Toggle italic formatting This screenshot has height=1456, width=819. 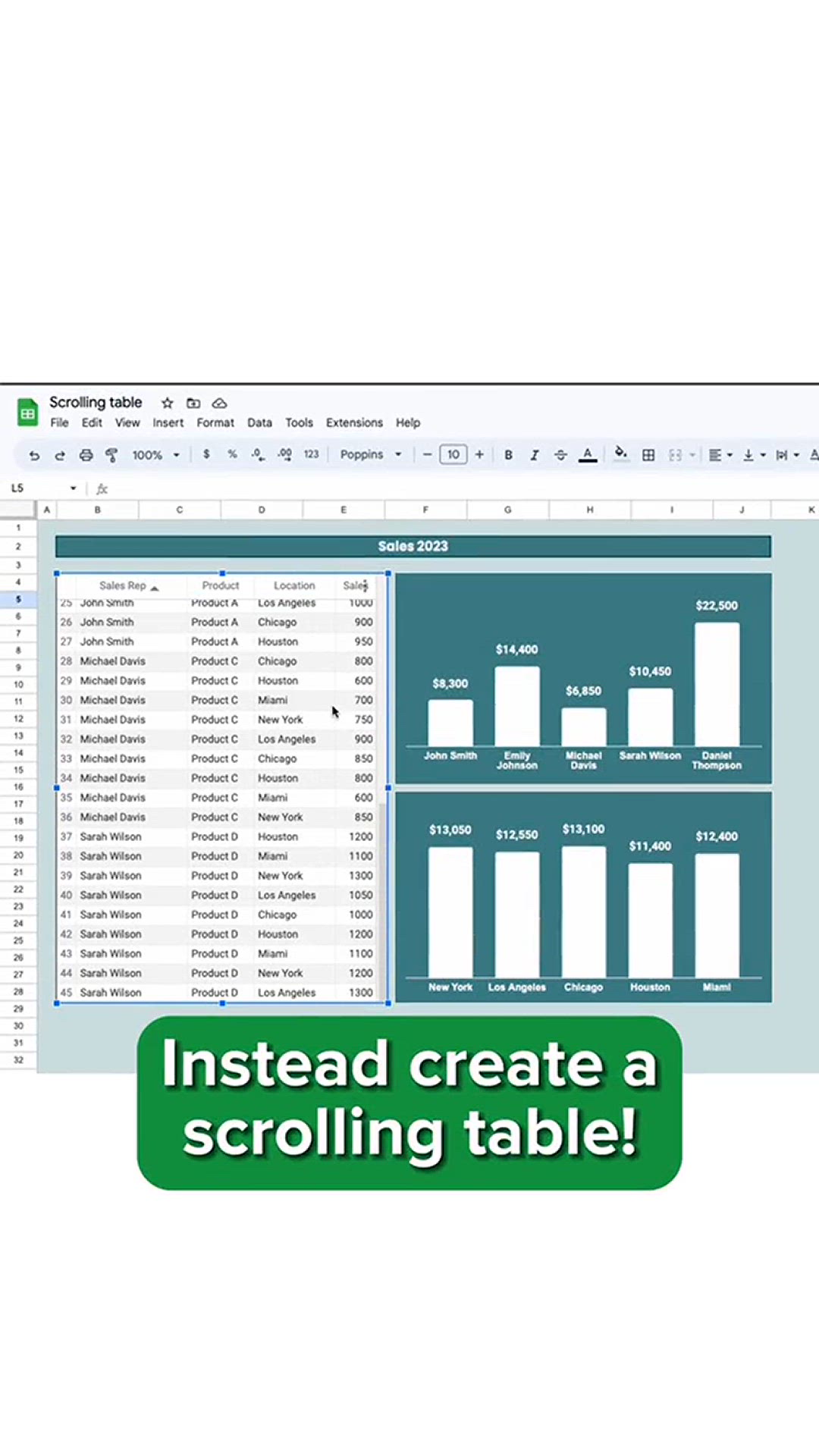535,455
